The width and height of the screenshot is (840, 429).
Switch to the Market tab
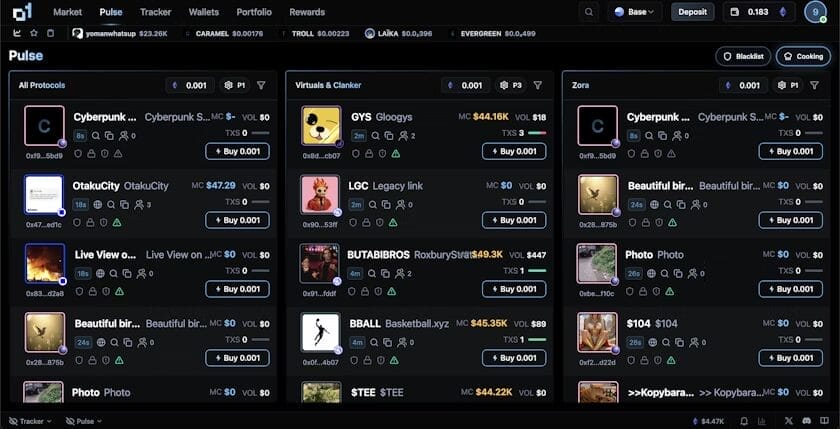coord(68,12)
